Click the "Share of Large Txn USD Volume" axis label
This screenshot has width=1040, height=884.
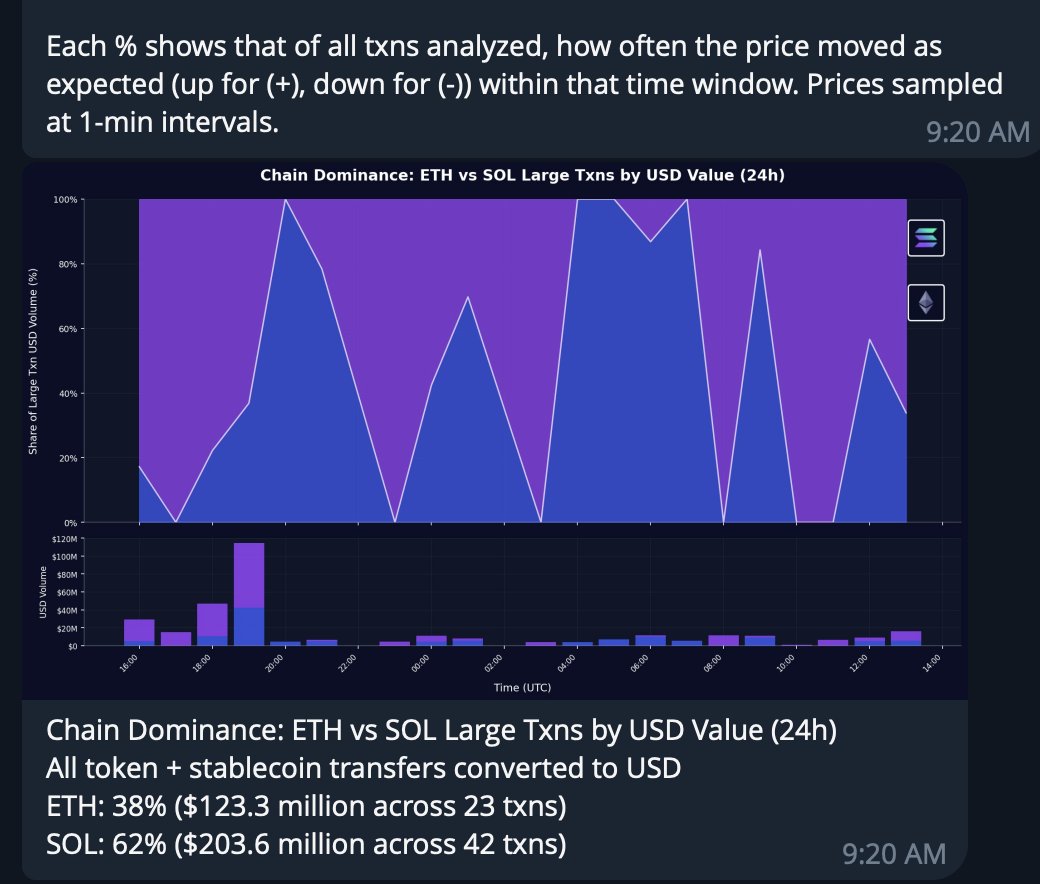point(33,361)
